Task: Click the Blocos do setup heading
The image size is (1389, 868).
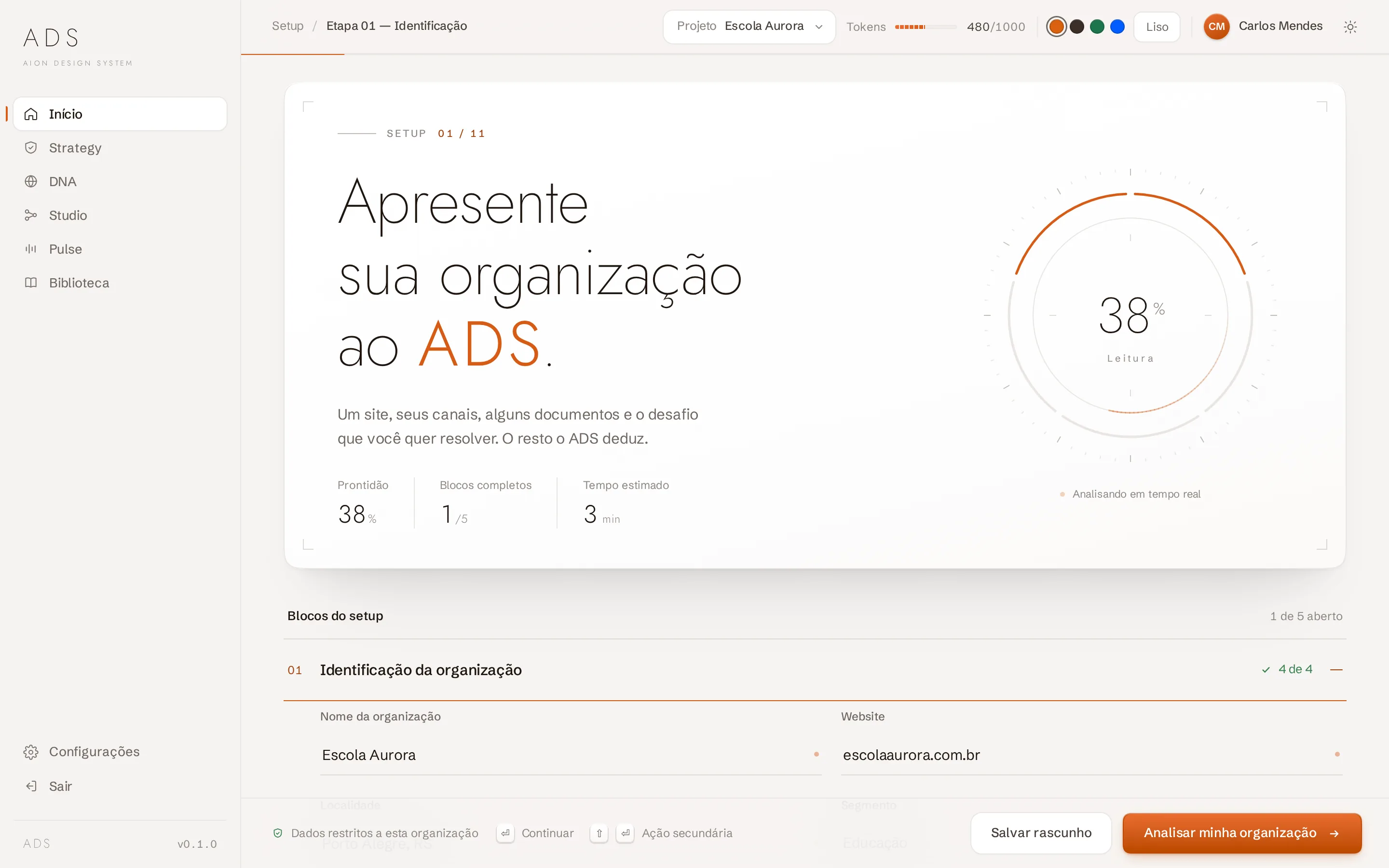Action: point(335,616)
